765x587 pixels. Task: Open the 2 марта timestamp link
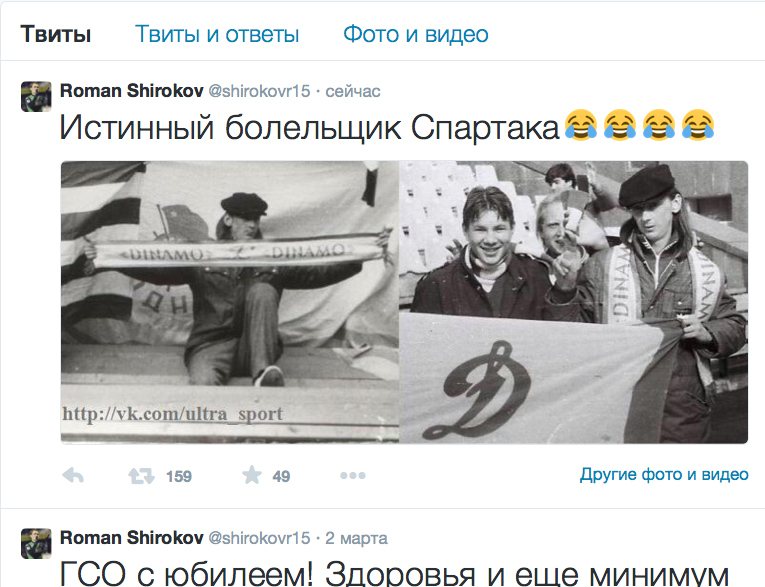[356, 538]
